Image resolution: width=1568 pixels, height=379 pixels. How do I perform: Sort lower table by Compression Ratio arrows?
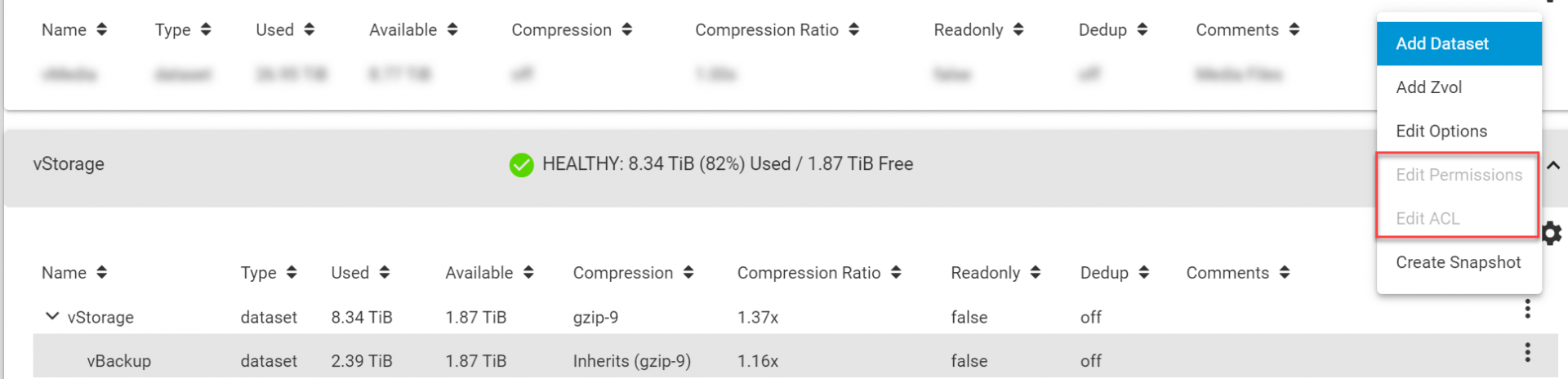(896, 273)
